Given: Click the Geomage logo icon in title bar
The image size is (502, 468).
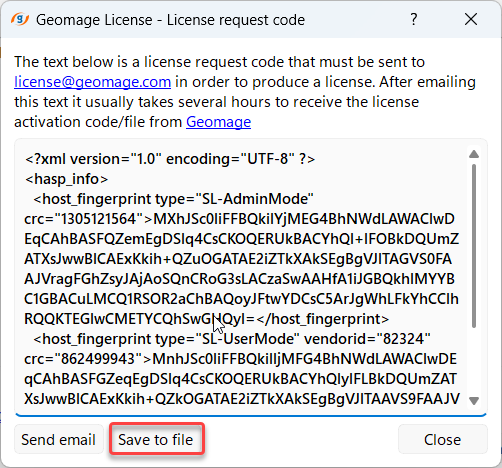Looking at the screenshot, I should click(x=20, y=19).
